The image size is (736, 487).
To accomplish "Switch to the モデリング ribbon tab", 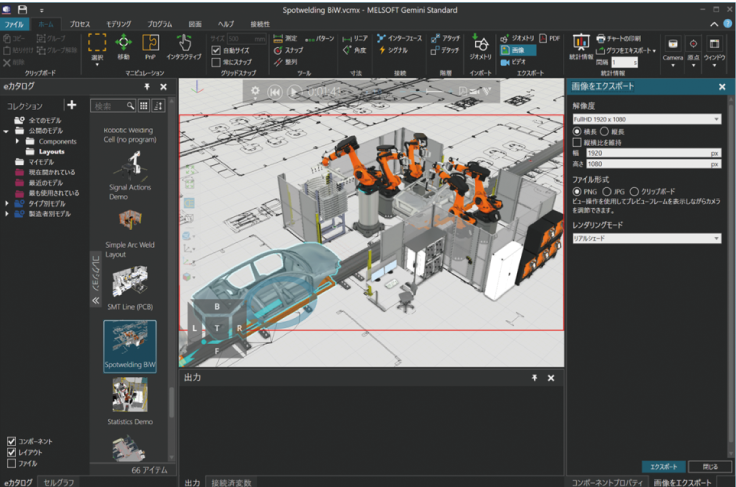I will point(118,23).
